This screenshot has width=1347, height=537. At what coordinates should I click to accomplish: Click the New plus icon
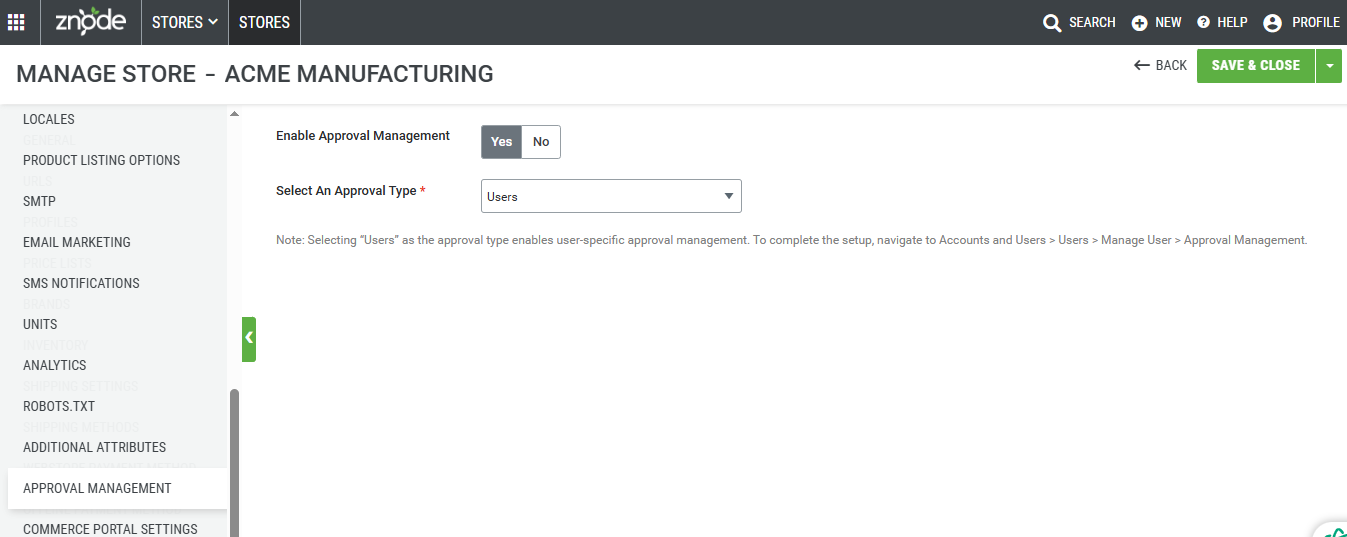[x=1139, y=23]
